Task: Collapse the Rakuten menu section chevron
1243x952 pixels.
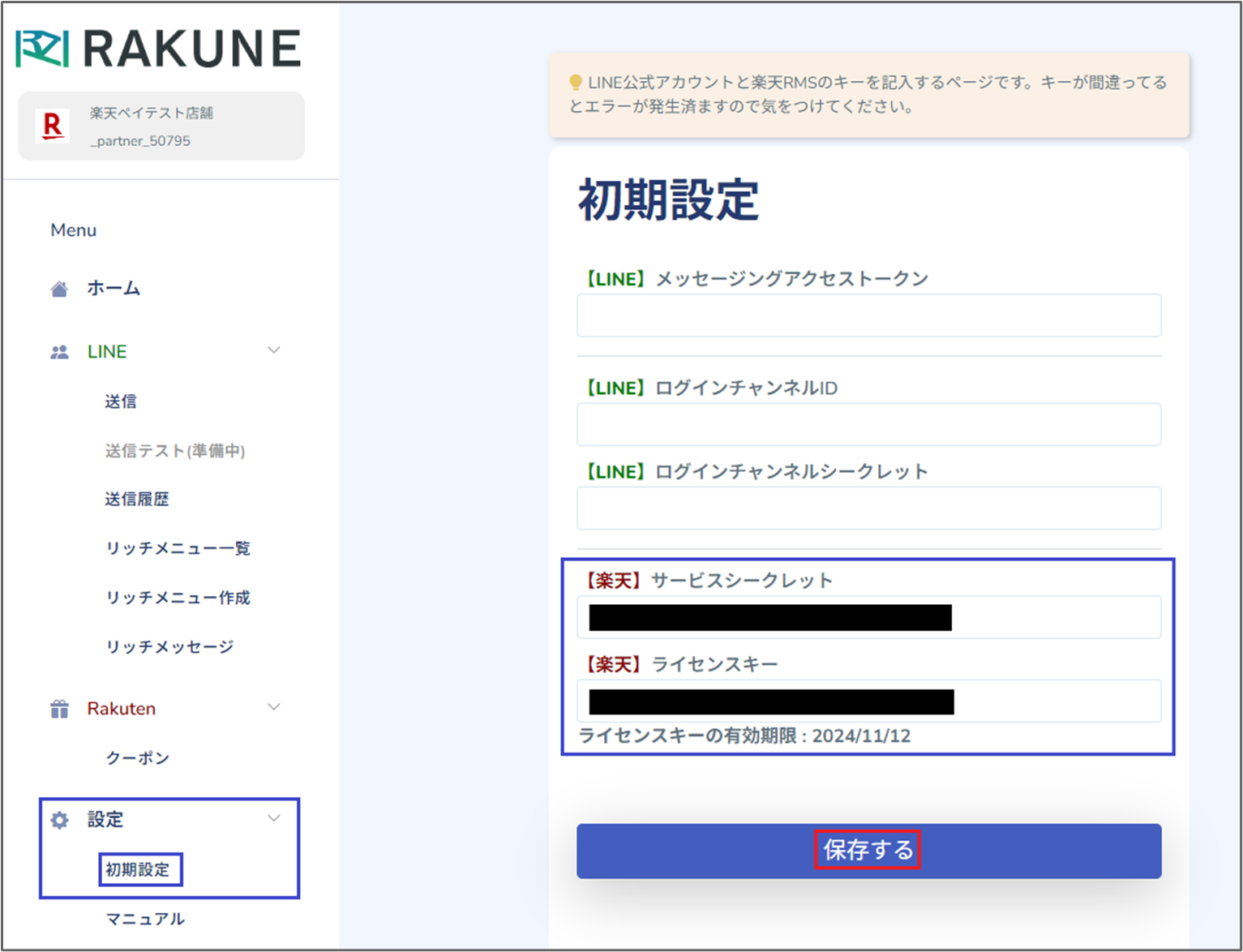Action: 274,707
